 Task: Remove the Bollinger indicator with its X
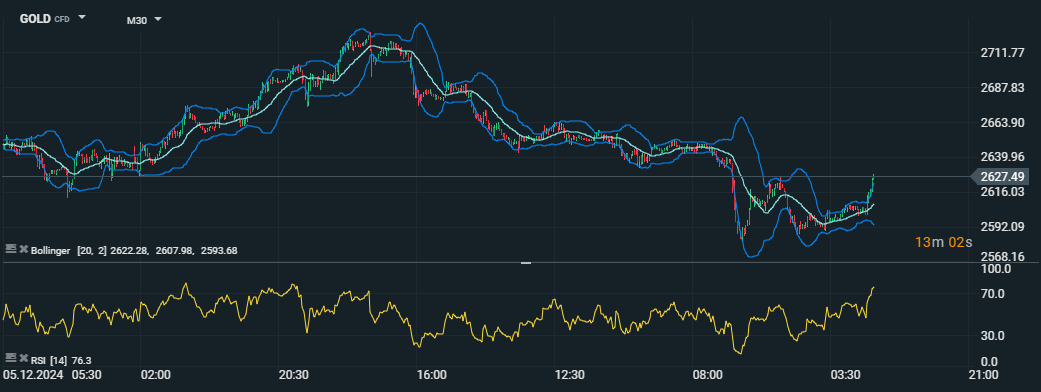tap(23, 249)
